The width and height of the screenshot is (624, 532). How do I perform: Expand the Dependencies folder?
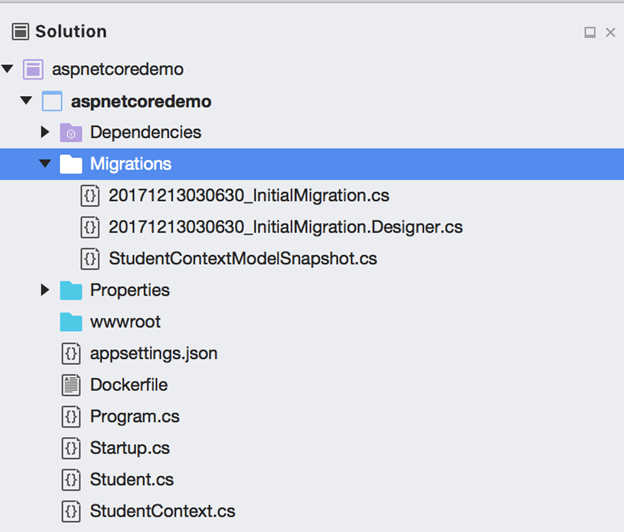click(45, 132)
